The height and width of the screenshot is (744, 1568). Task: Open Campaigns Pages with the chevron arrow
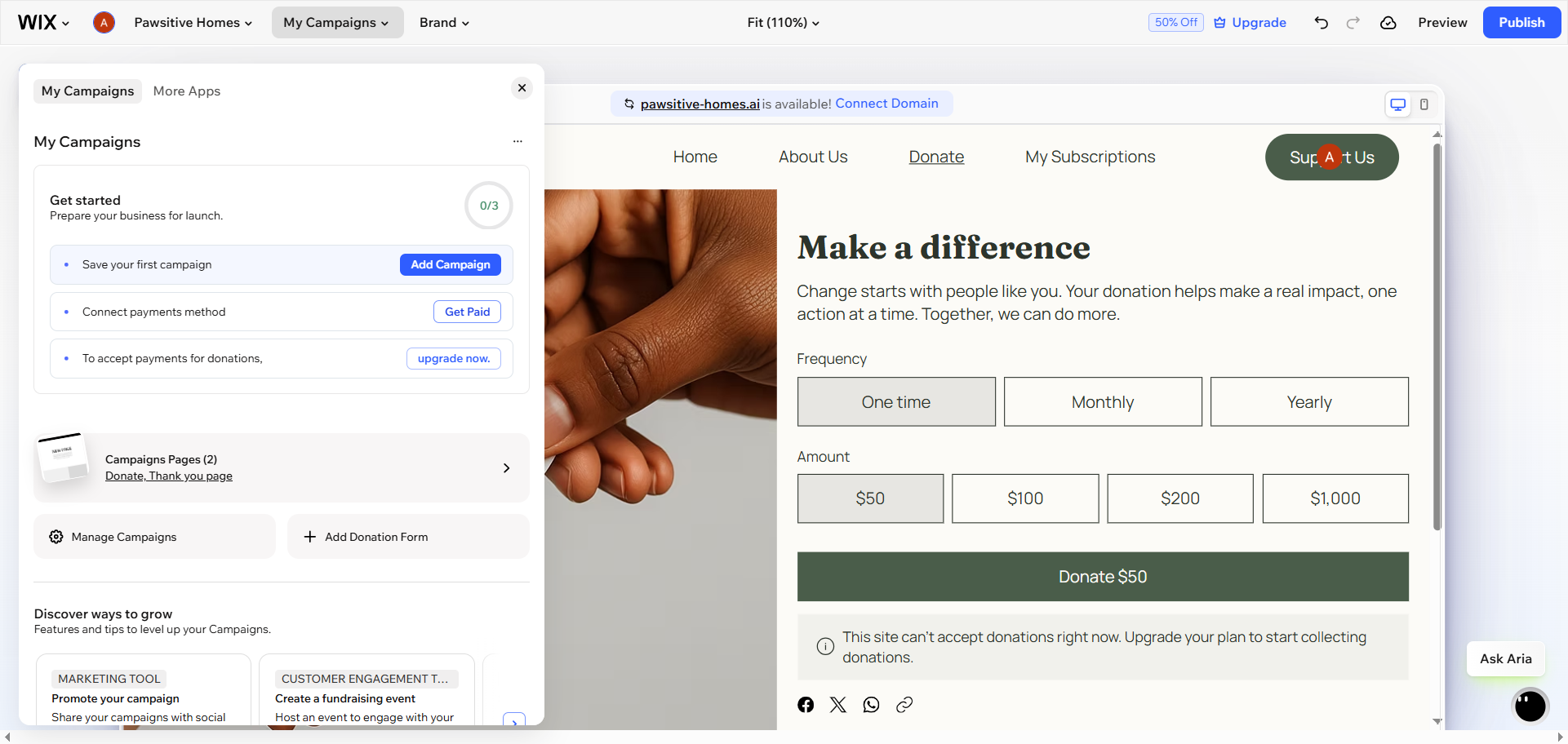(x=507, y=467)
